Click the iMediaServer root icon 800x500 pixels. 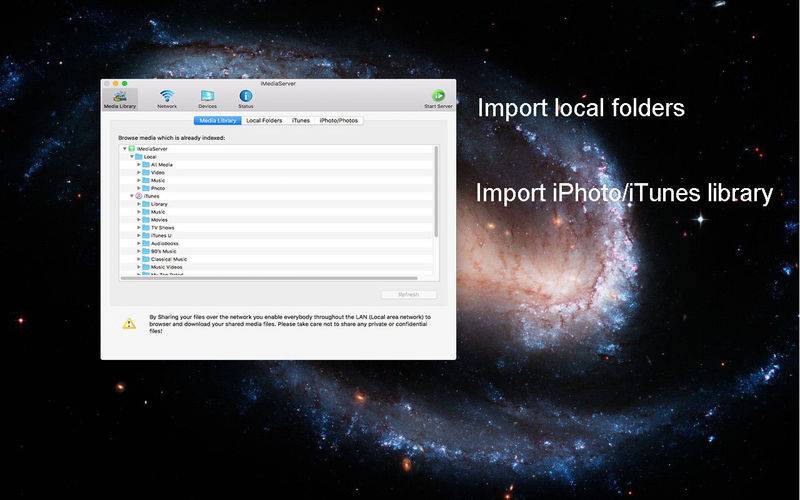[x=132, y=149]
